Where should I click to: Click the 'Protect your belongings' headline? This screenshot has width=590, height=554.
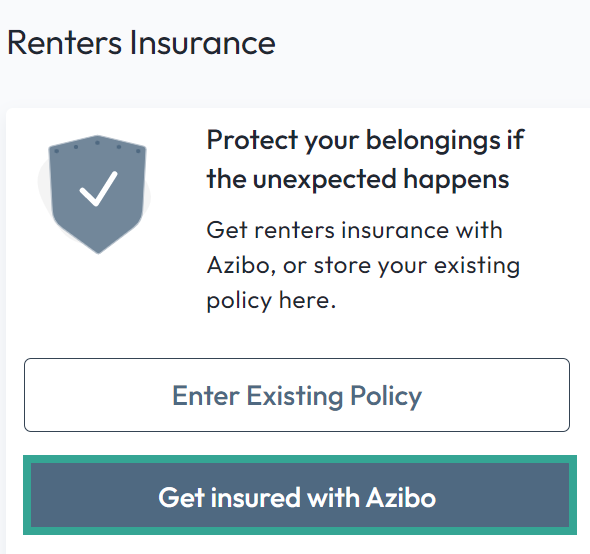pyautogui.click(x=365, y=159)
